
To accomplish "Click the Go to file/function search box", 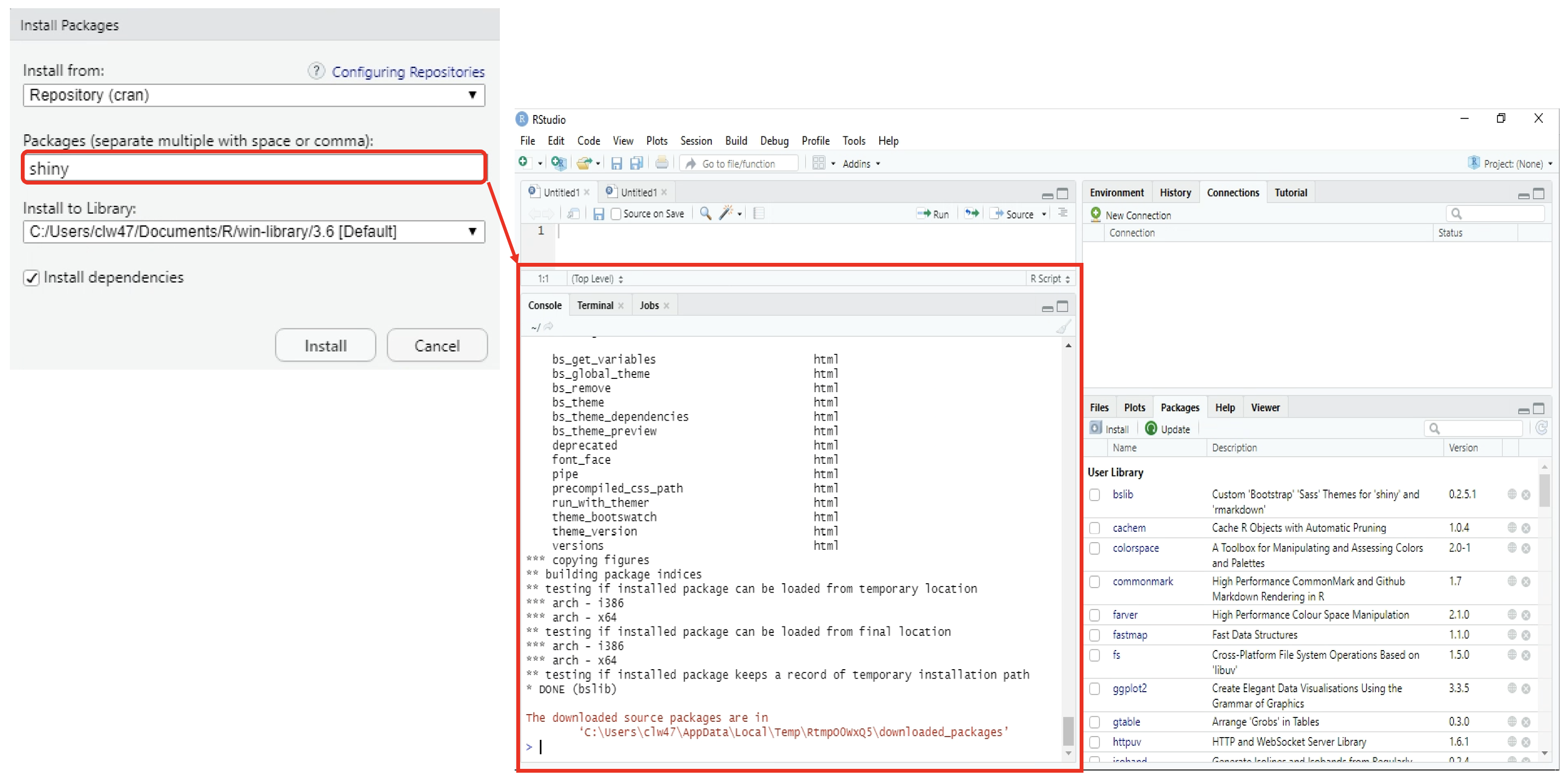I will (x=739, y=164).
